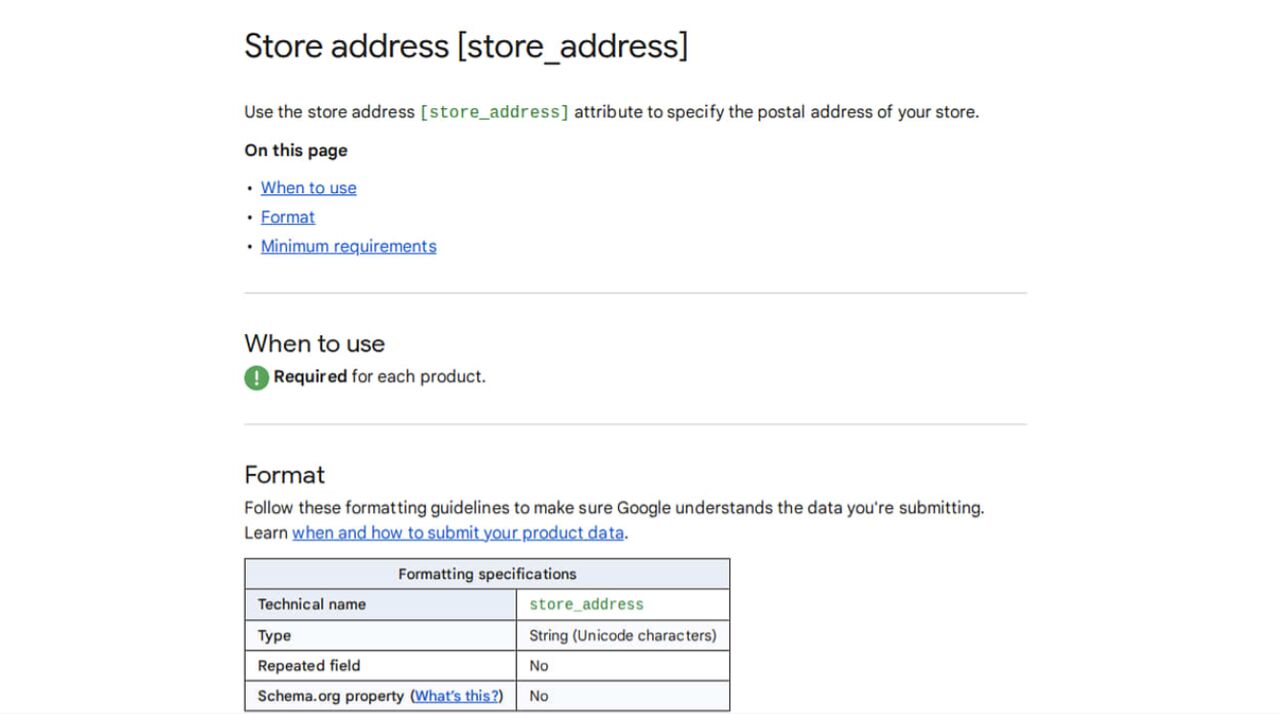Open the What's this? link
This screenshot has height=714, width=1280.
click(x=457, y=696)
